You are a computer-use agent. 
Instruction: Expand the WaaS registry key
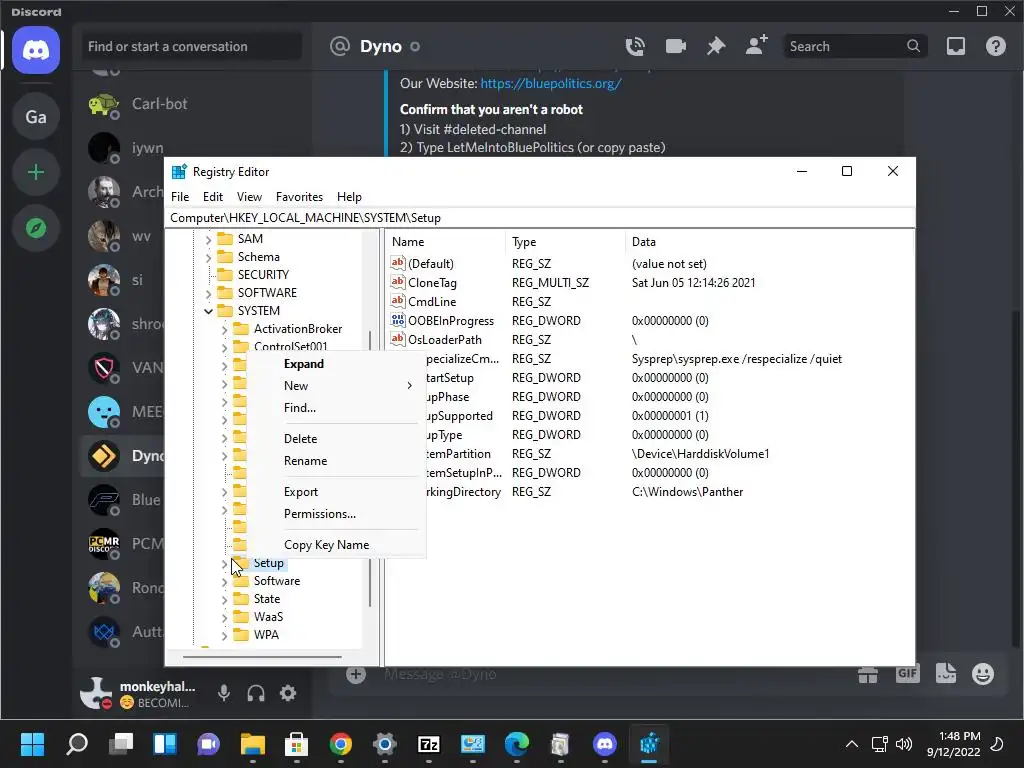(224, 617)
